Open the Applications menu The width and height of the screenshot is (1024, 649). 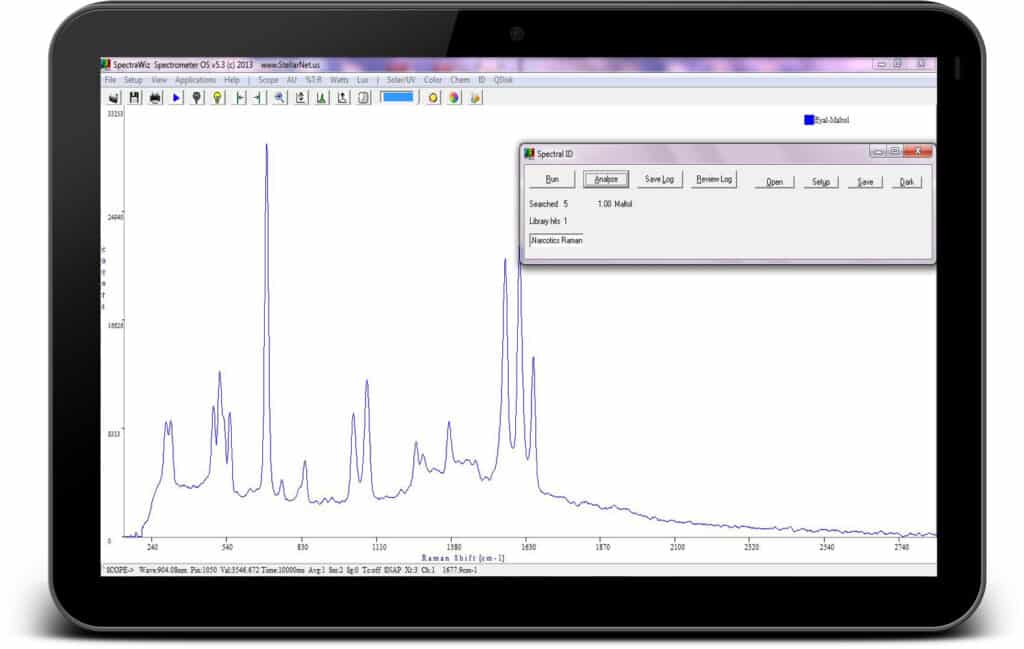[195, 79]
